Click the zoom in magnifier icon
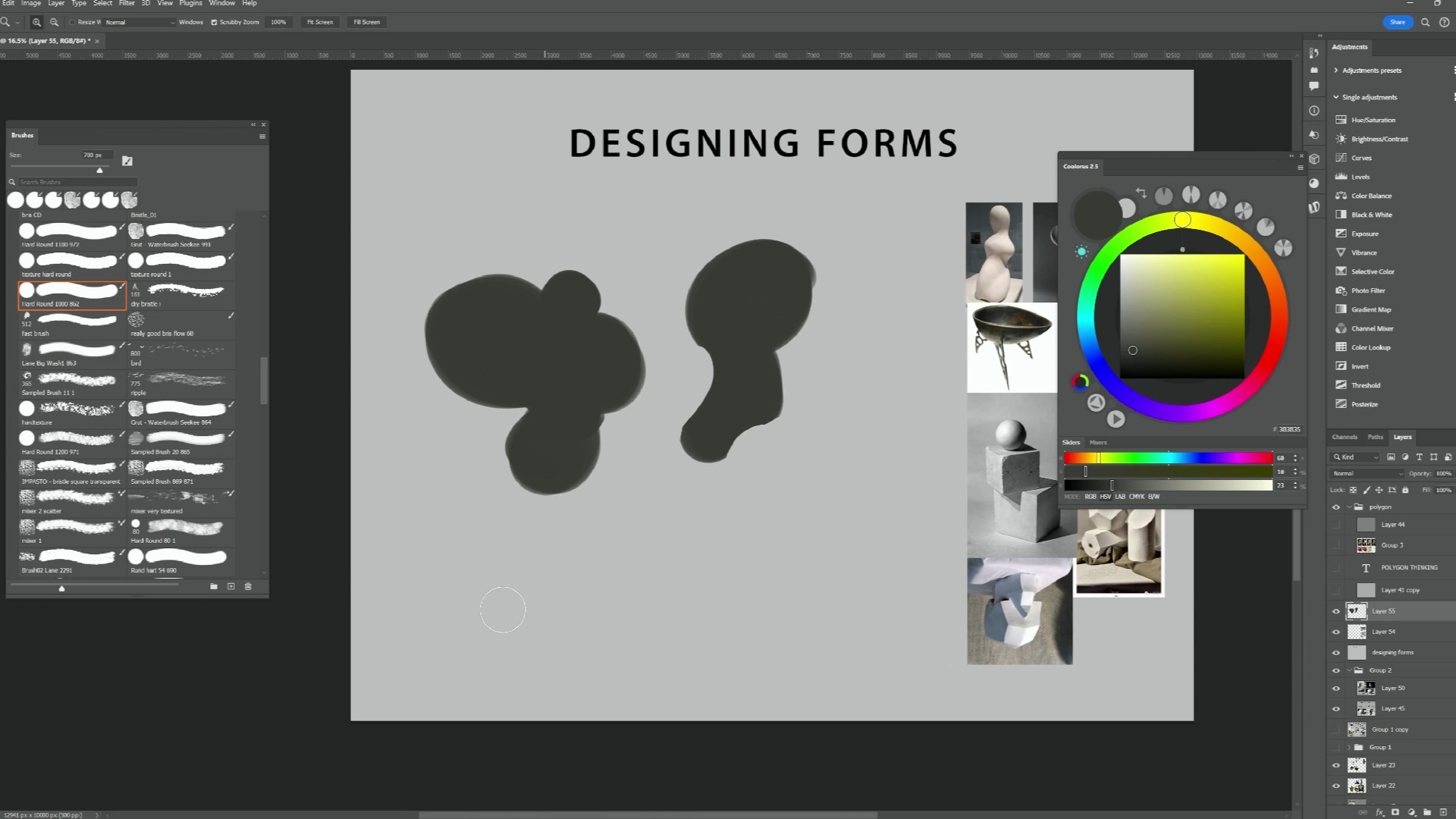The height and width of the screenshot is (819, 1456). point(36,22)
